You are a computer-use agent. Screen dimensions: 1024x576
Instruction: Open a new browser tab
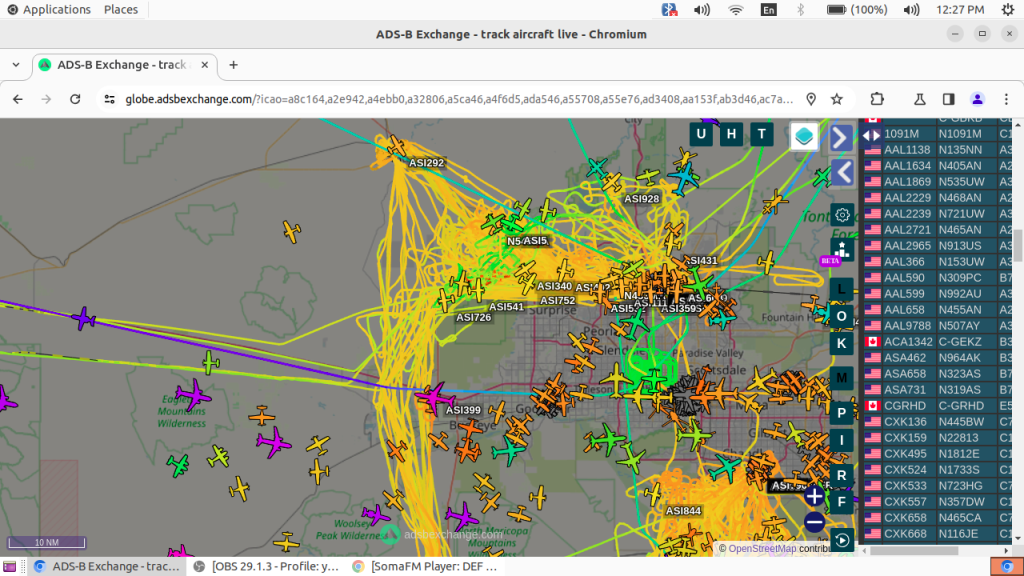(x=233, y=65)
